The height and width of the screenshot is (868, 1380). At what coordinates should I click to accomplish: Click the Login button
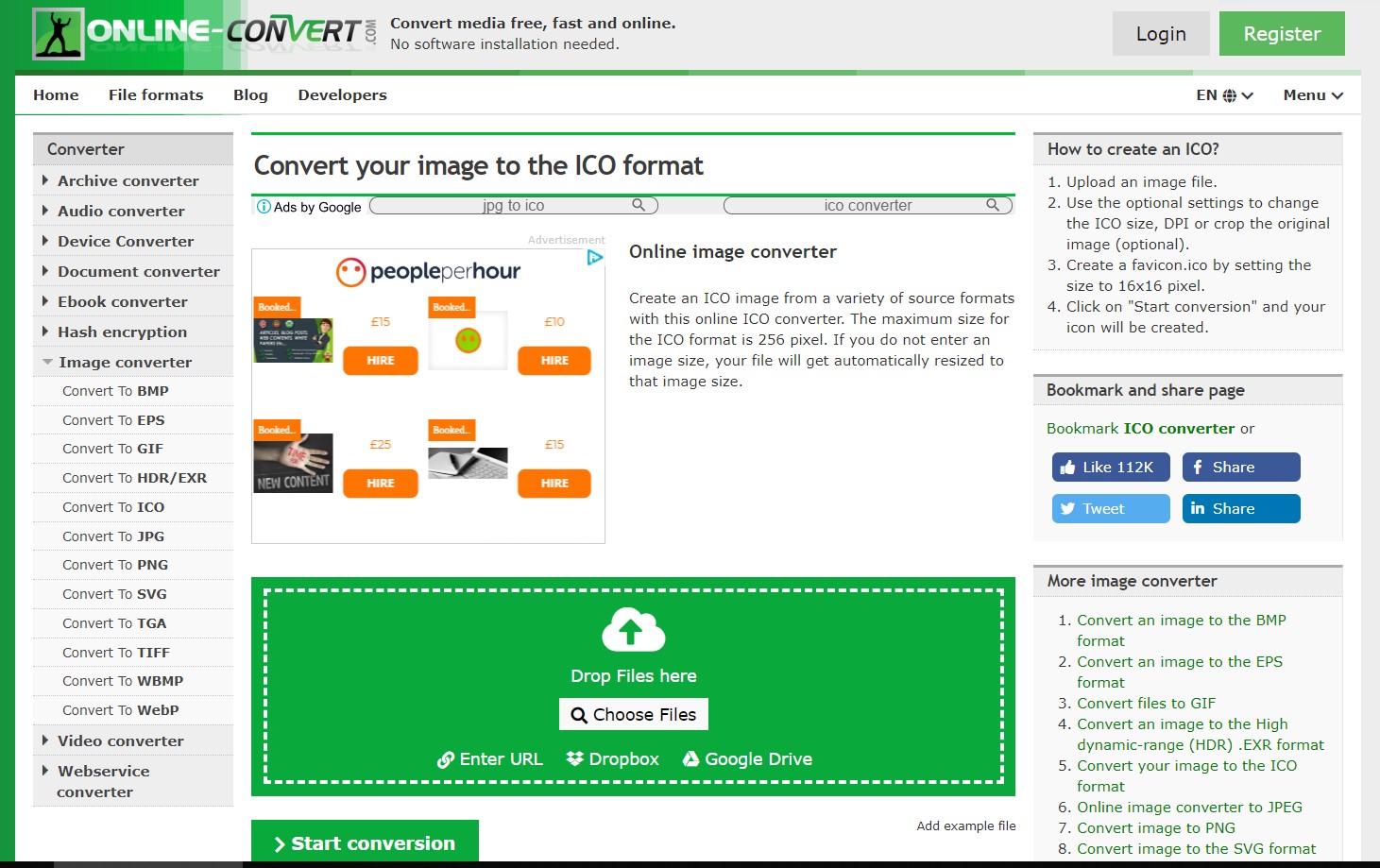pyautogui.click(x=1161, y=34)
